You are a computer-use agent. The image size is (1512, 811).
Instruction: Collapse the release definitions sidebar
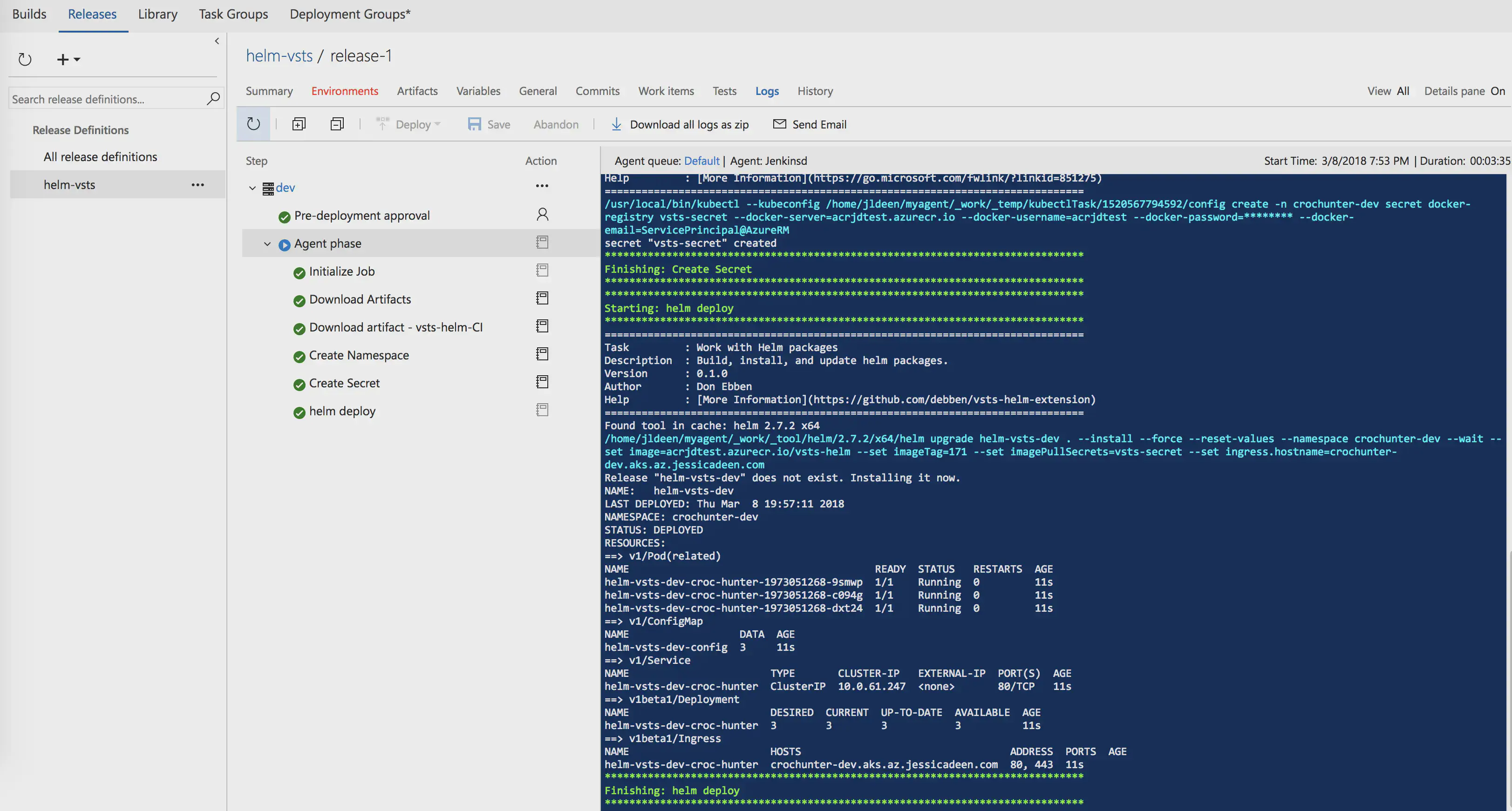point(217,41)
